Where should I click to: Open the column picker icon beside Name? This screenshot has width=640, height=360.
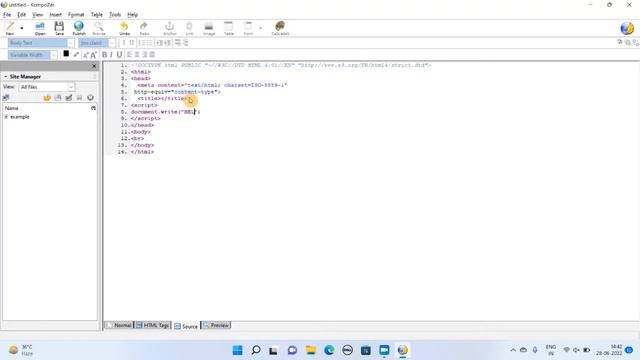[93, 108]
